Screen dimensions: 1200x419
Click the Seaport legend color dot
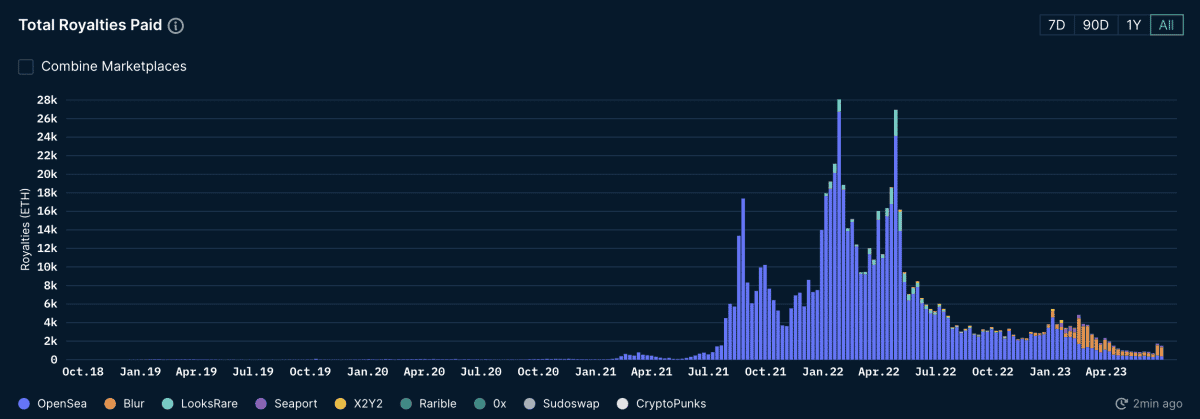(x=263, y=403)
